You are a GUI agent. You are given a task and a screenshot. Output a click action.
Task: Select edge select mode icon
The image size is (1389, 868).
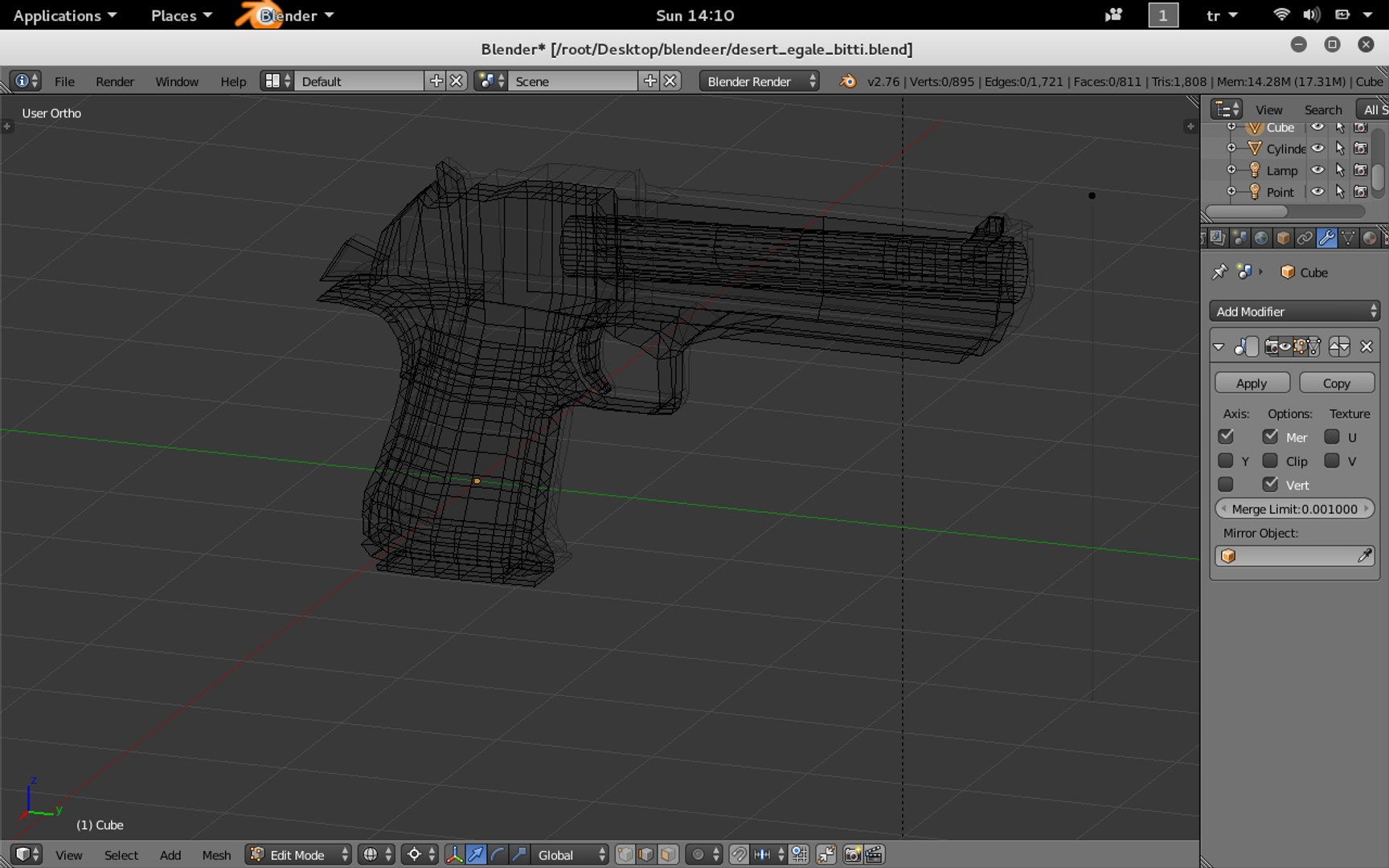645,854
